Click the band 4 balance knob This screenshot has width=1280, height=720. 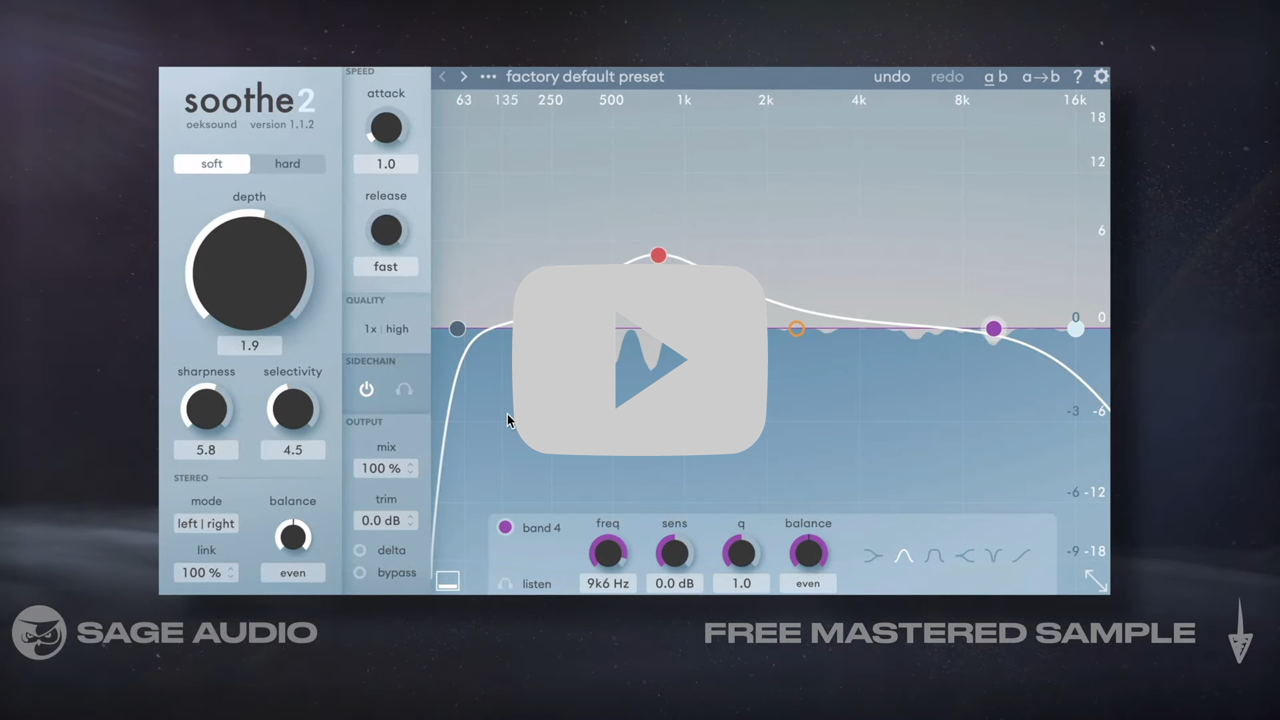click(808, 553)
